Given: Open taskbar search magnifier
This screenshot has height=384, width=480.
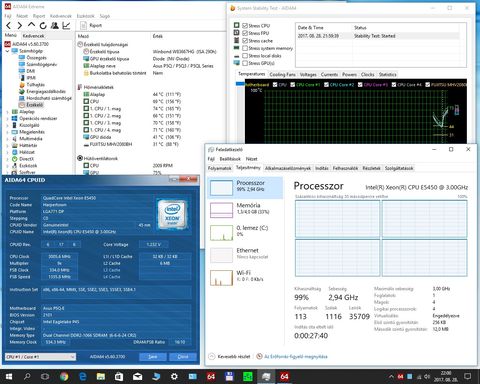Looking at the screenshot, I should point(27,377).
